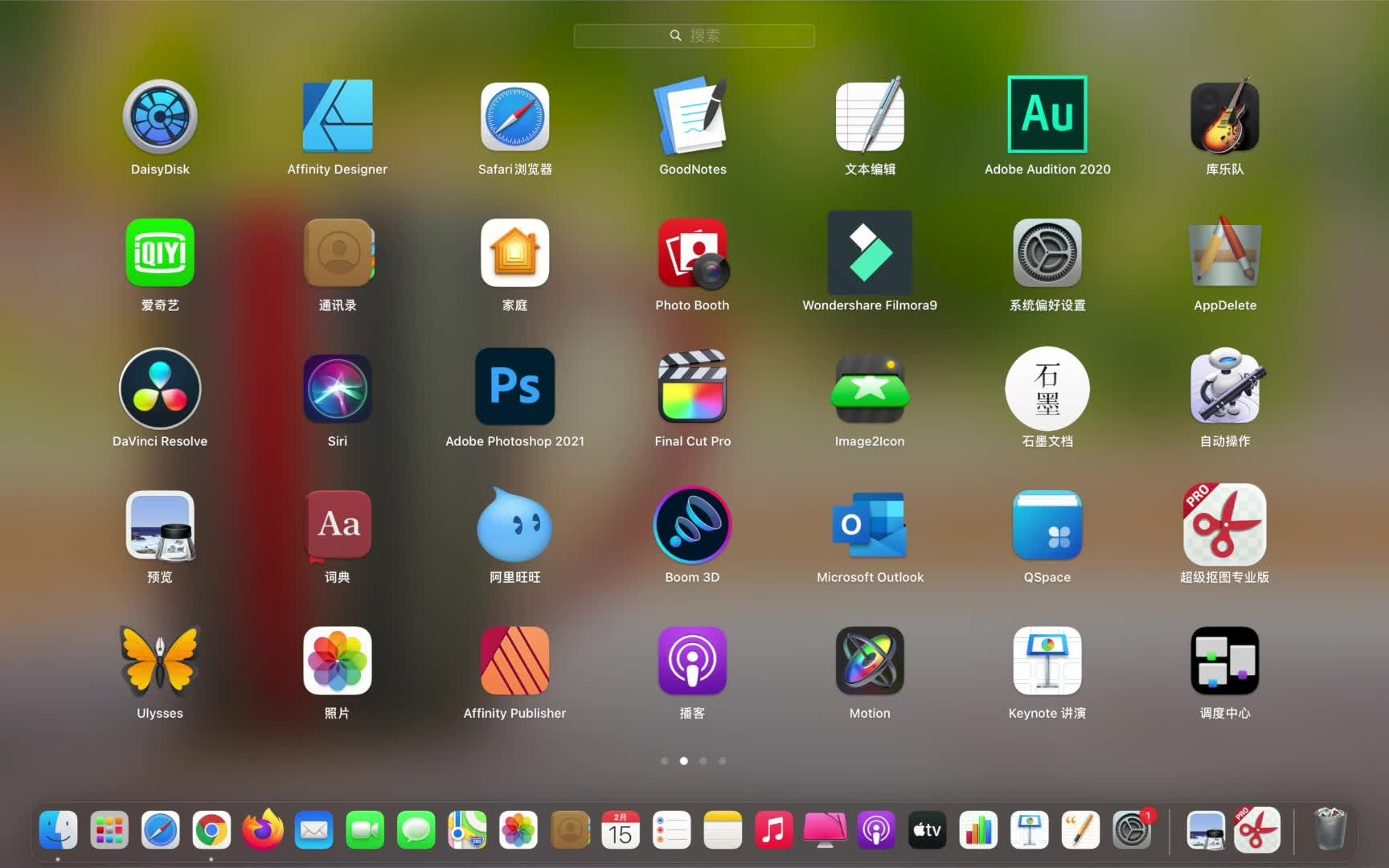This screenshot has width=1389, height=868.
Task: Open 调度中心 (Mission Control)
Action: [1225, 661]
